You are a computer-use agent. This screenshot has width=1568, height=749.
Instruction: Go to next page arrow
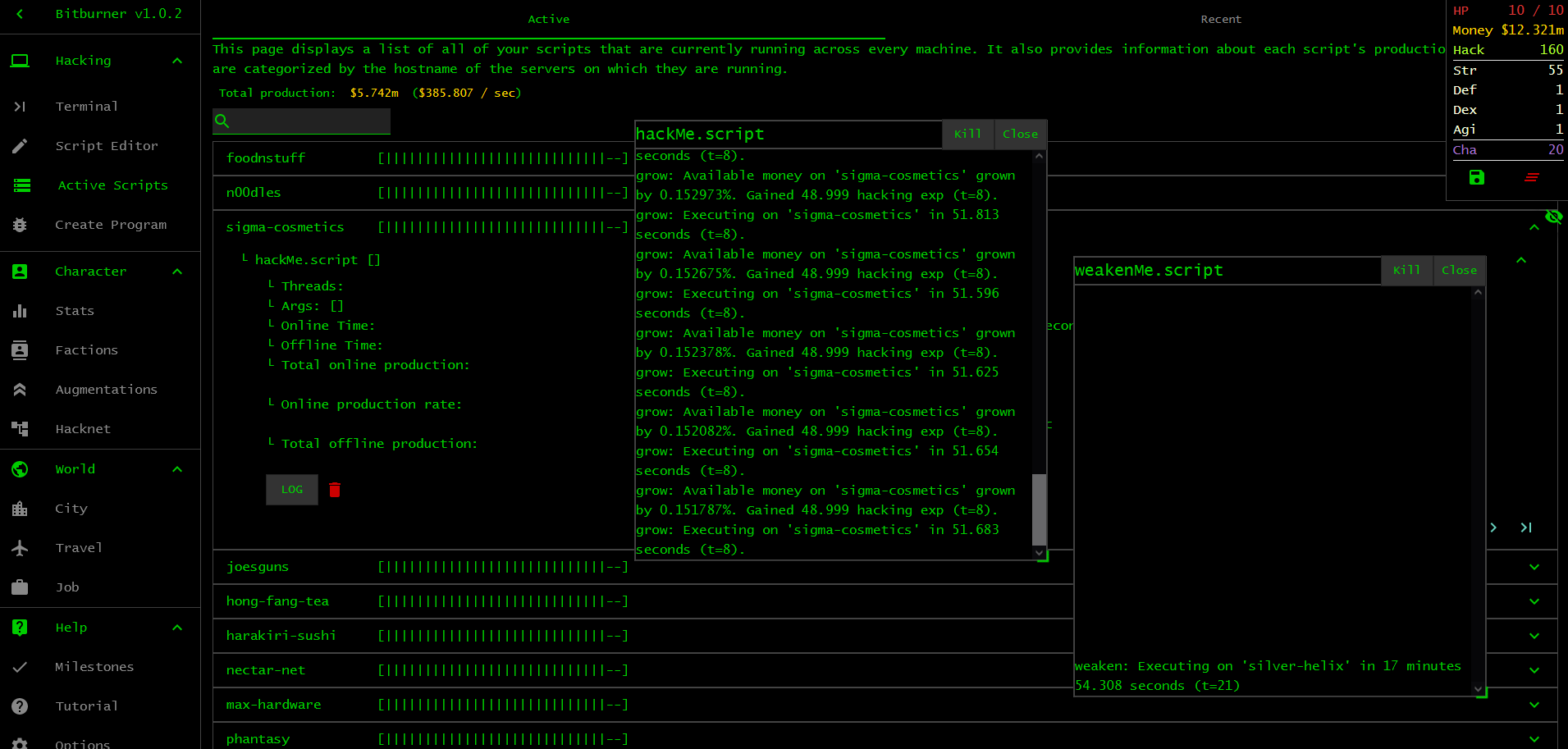1493,527
